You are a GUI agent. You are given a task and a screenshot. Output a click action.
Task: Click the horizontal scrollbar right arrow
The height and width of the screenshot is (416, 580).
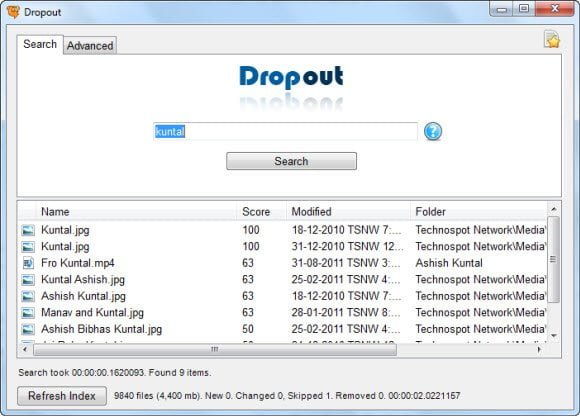pyautogui.click(x=539, y=349)
